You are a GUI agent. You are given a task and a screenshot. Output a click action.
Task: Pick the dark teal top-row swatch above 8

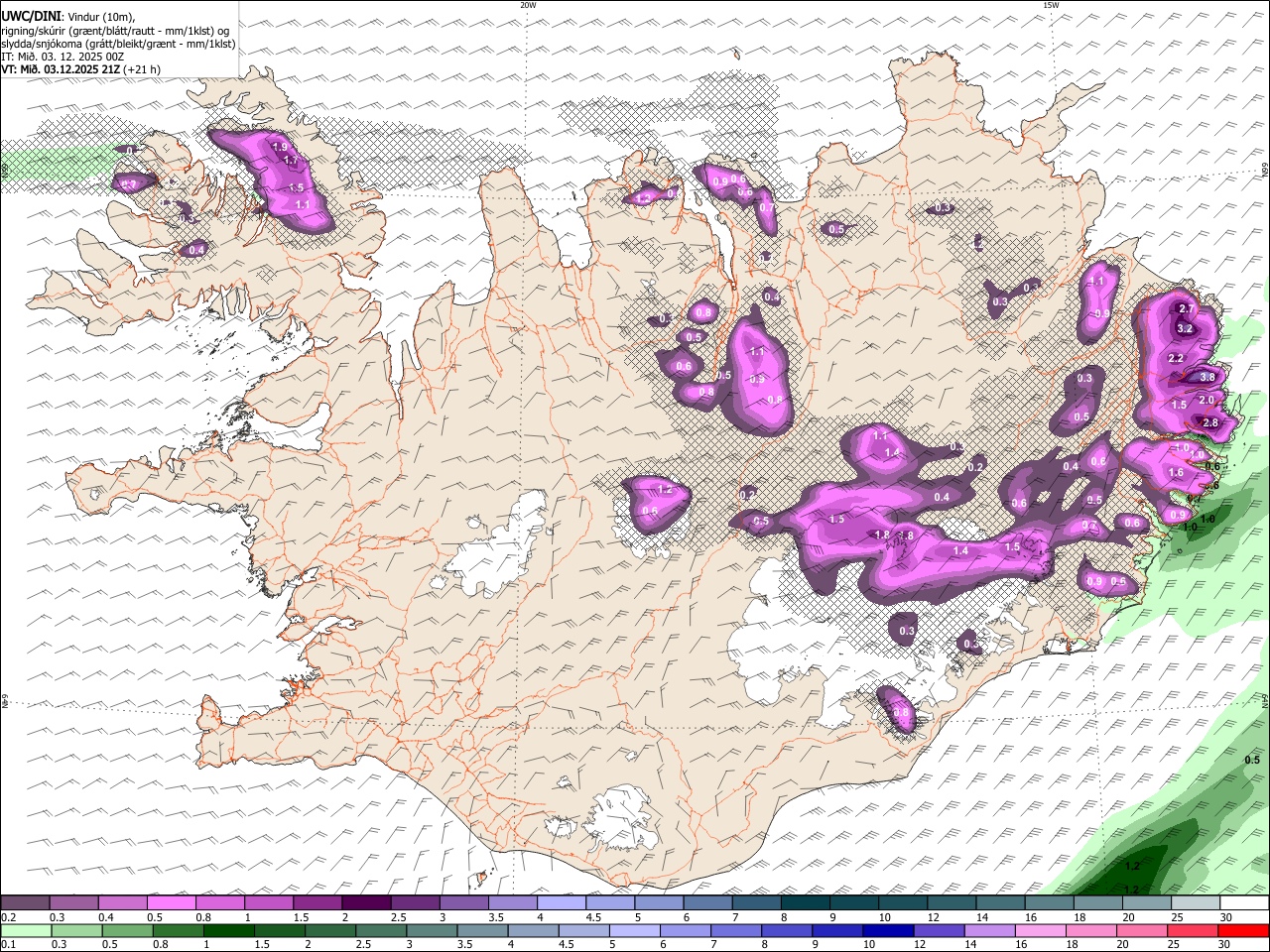click(x=806, y=903)
